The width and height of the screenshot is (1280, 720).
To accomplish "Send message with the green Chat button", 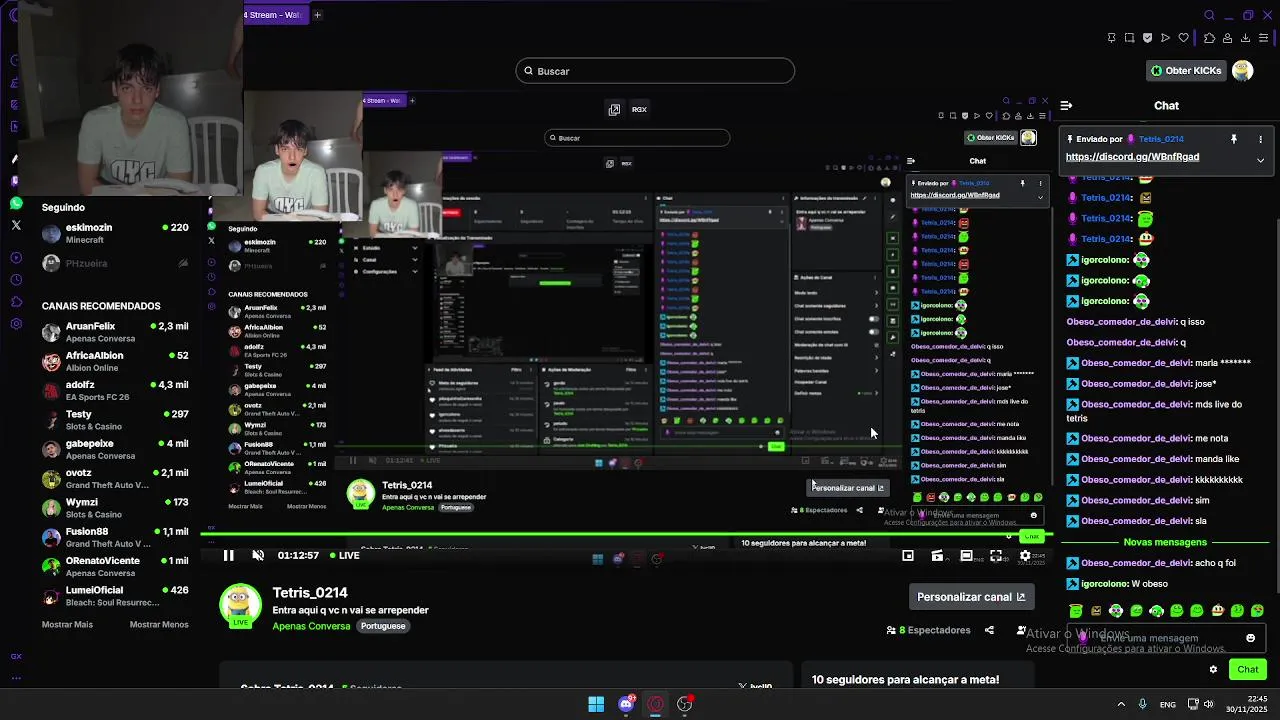I will (1248, 669).
